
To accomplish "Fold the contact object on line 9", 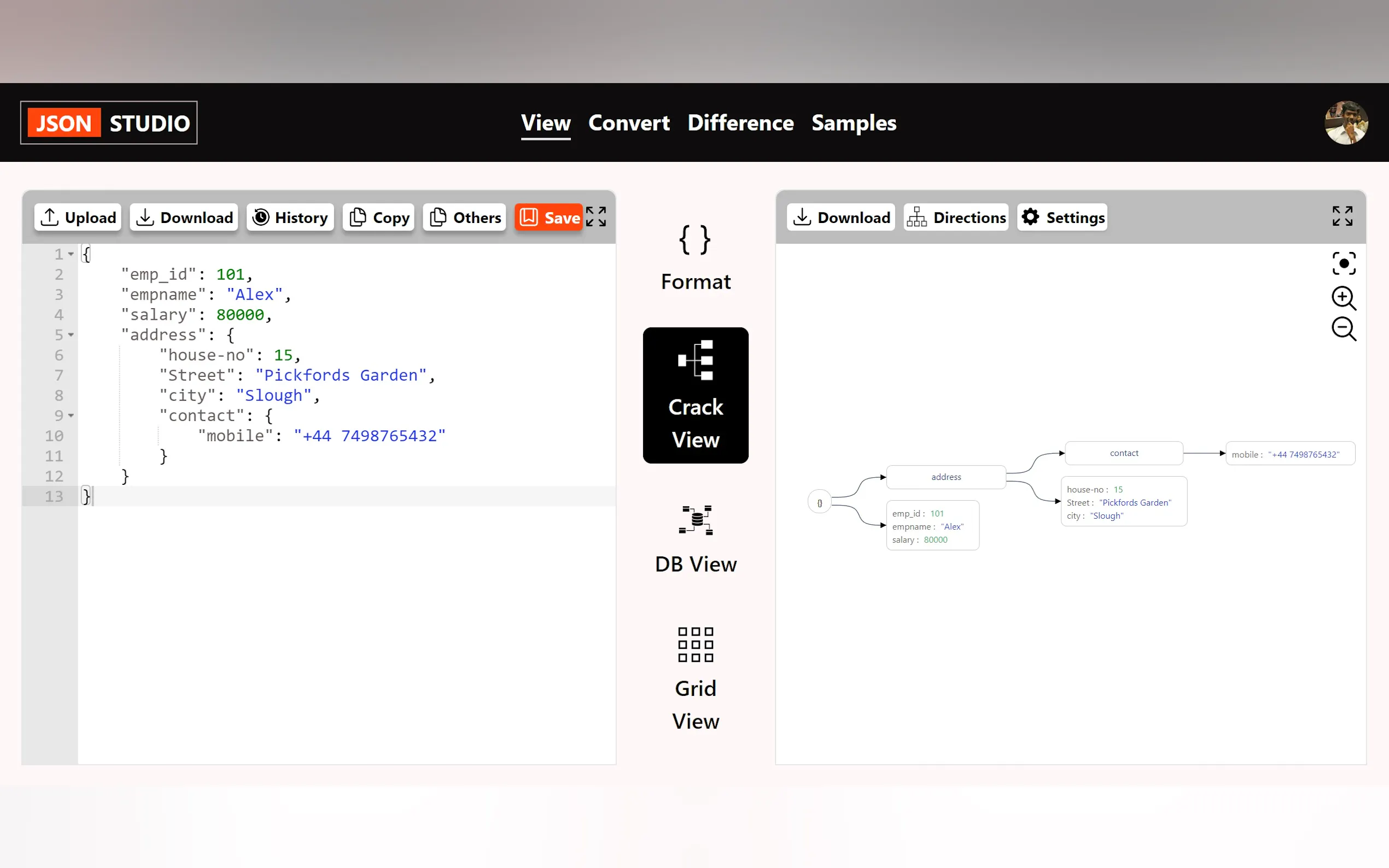I will pyautogui.click(x=71, y=415).
